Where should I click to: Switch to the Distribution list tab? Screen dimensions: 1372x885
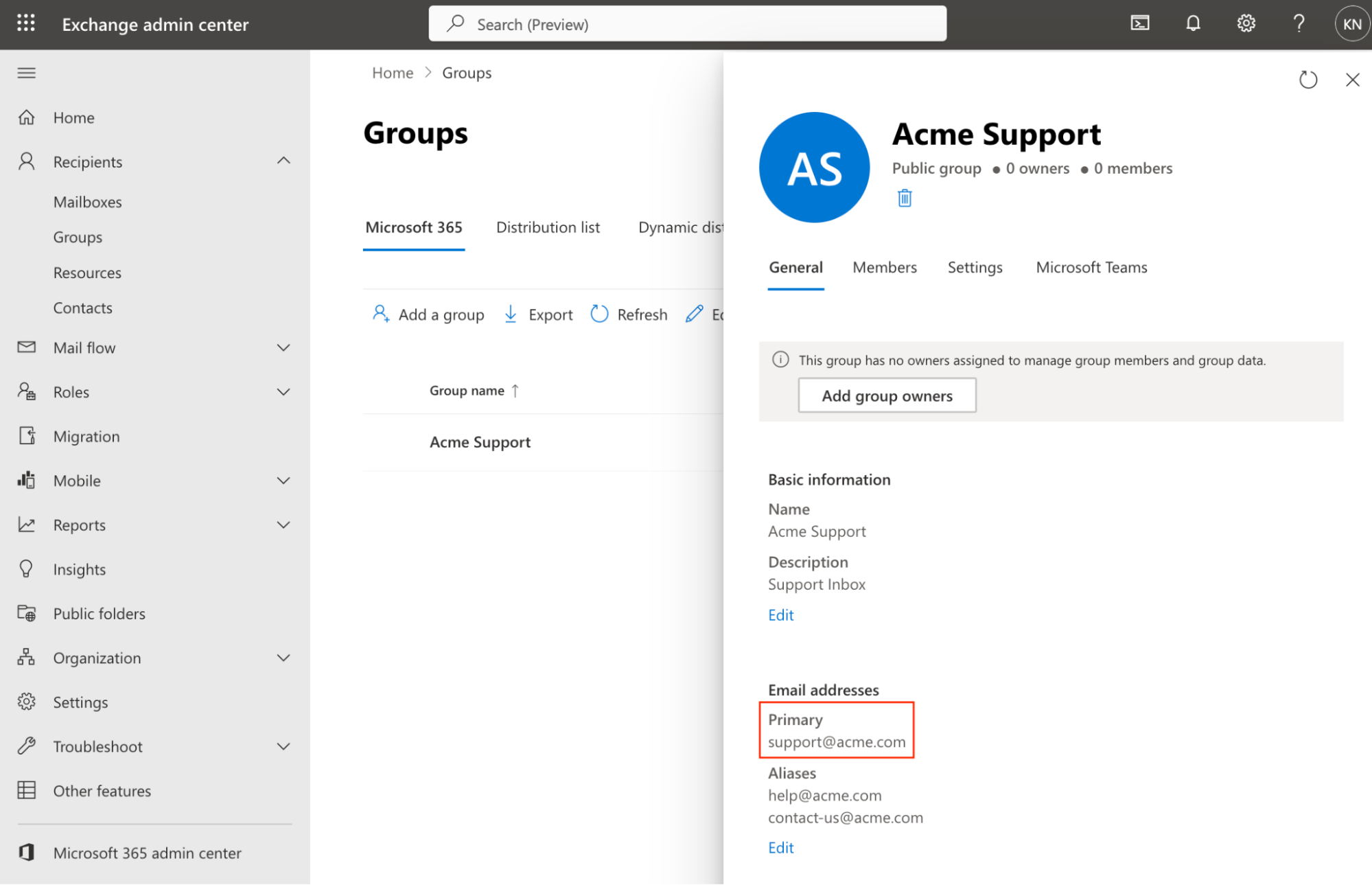[548, 227]
